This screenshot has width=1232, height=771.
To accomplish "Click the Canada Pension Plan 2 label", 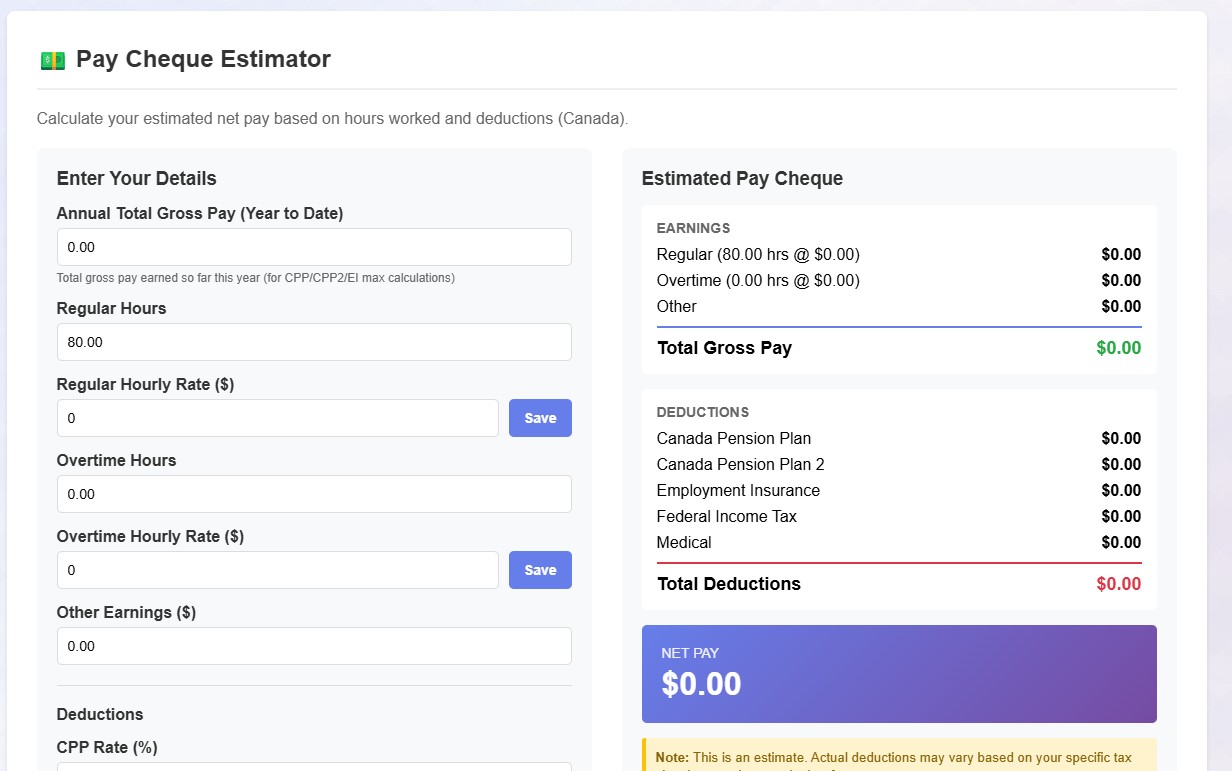I will 740,464.
